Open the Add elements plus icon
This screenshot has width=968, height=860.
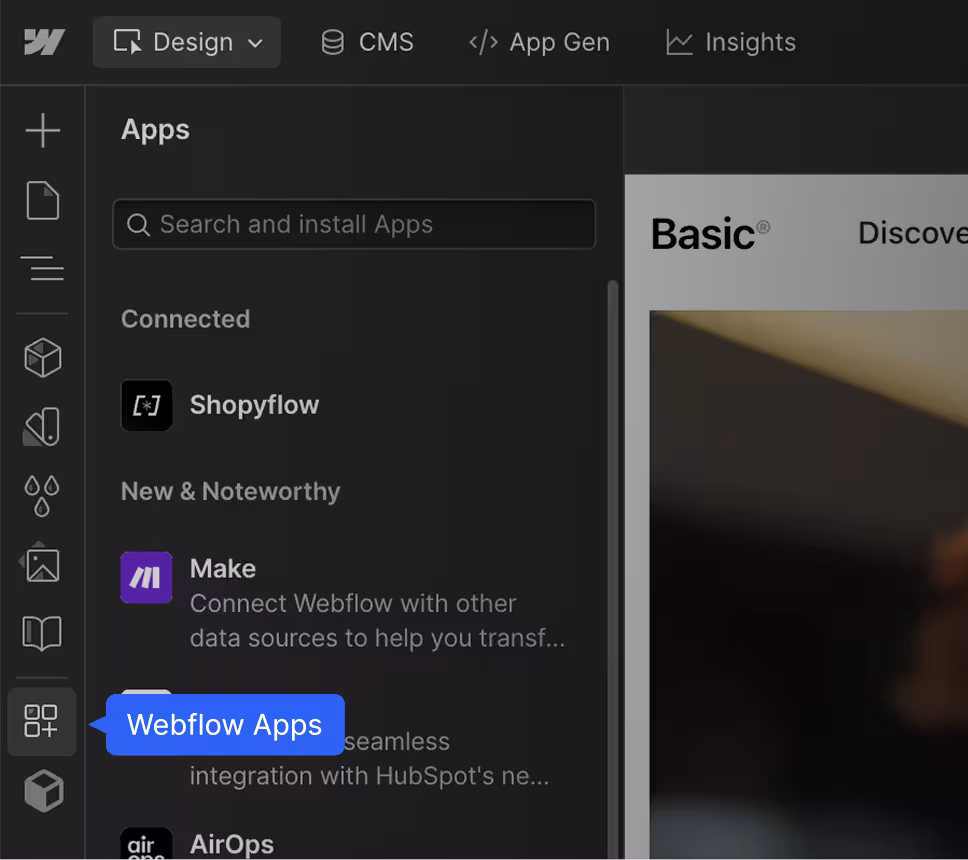coord(43,131)
